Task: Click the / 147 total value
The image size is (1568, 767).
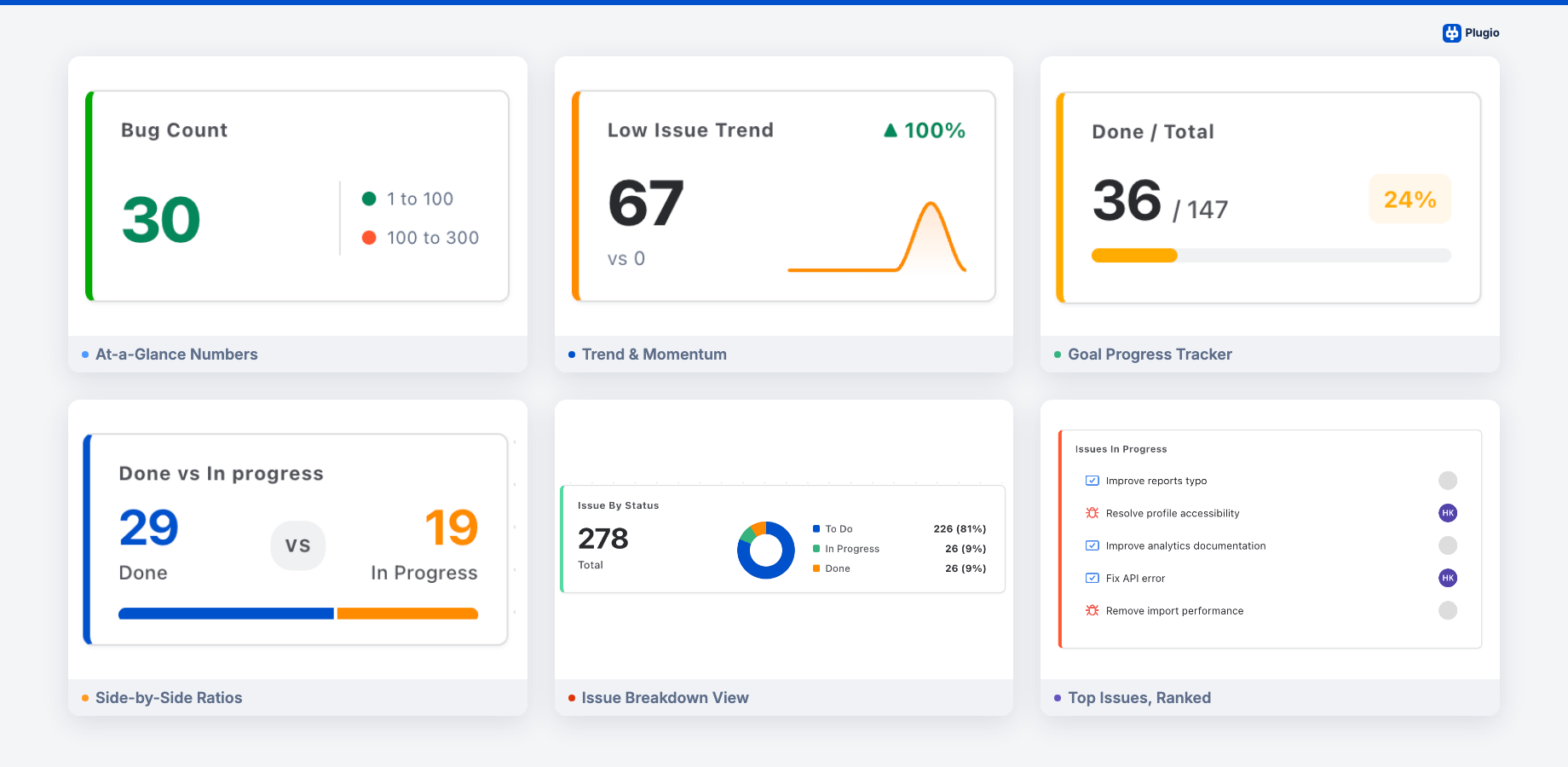Action: (x=1200, y=210)
